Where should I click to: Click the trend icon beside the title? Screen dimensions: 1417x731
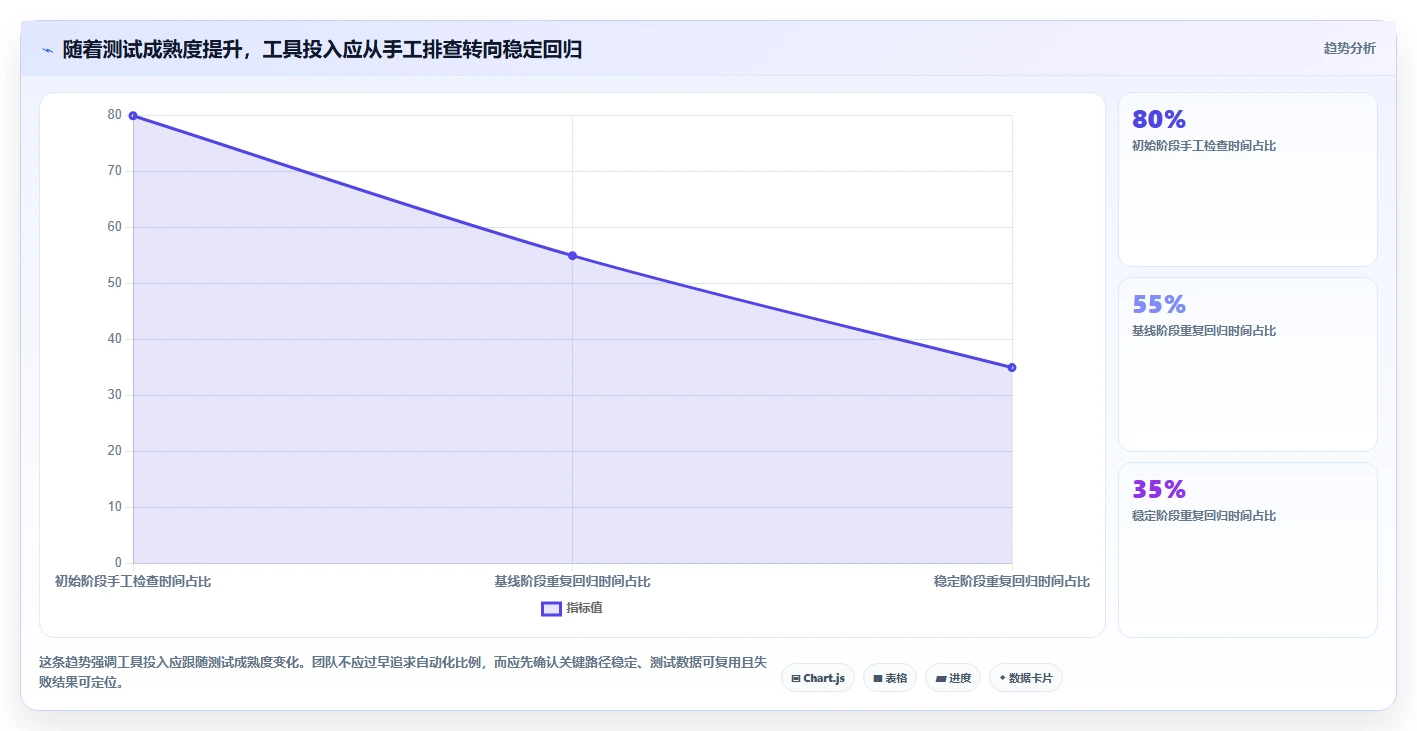click(x=47, y=50)
